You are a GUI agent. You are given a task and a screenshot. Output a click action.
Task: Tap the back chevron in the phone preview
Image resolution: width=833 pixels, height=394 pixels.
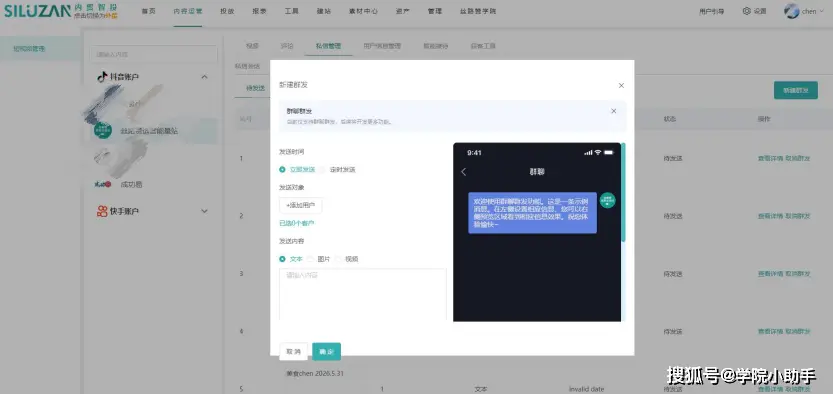point(464,172)
